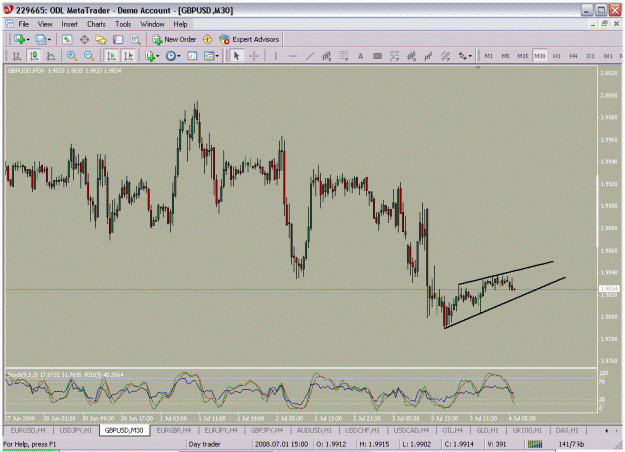Open the Help menu
This screenshot has width=625, height=452.
180,24
